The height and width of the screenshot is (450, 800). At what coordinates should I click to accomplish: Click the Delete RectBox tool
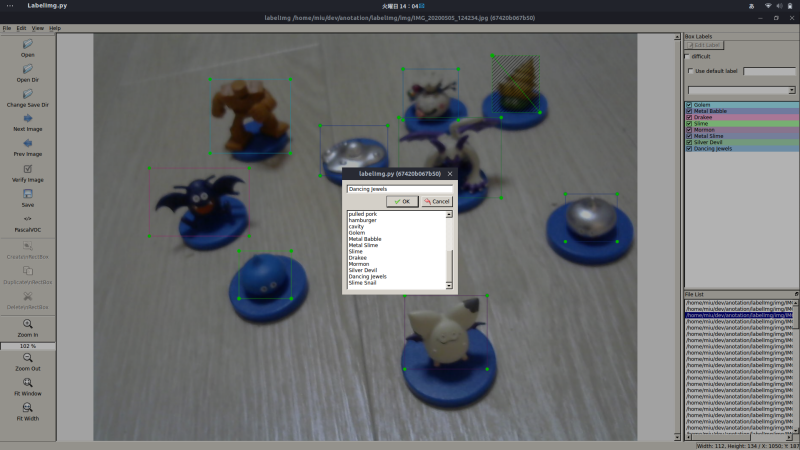coord(28,296)
